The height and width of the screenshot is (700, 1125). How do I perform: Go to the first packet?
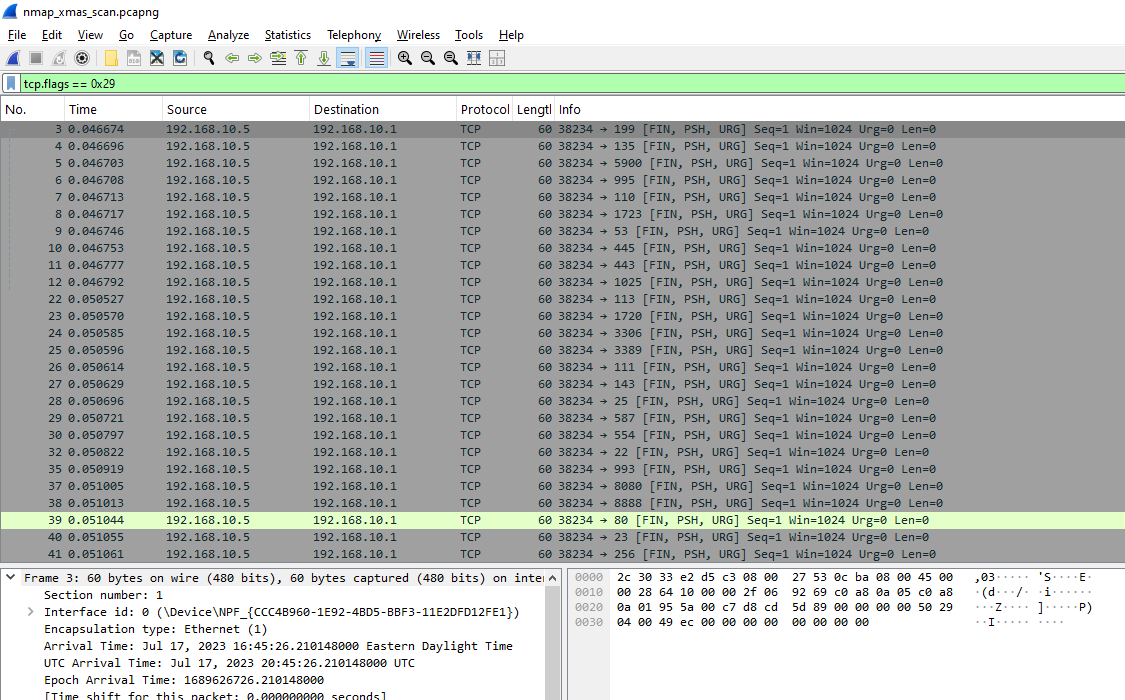tap(301, 57)
